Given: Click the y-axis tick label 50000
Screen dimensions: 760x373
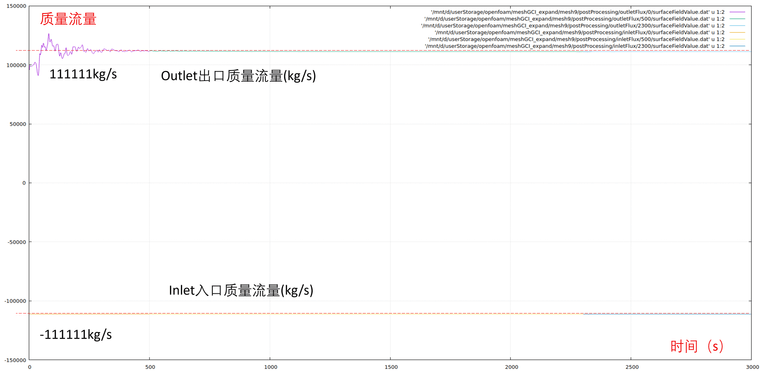Looking at the screenshot, I should 19,124.
